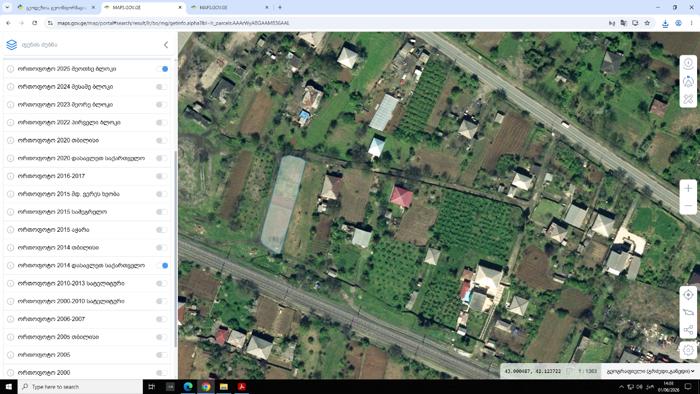This screenshot has height=394, width=700.
Task: Locate my position with the crosshair icon
Action: click(688, 295)
